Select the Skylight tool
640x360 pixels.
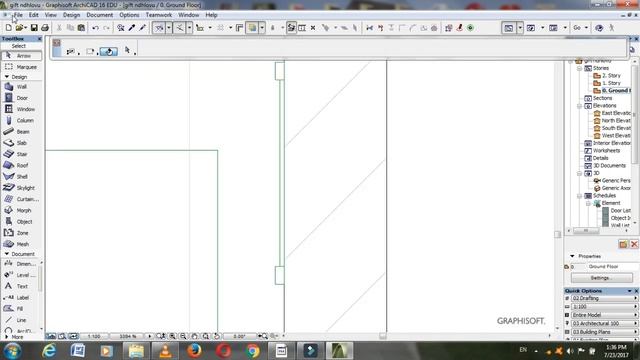(21, 188)
